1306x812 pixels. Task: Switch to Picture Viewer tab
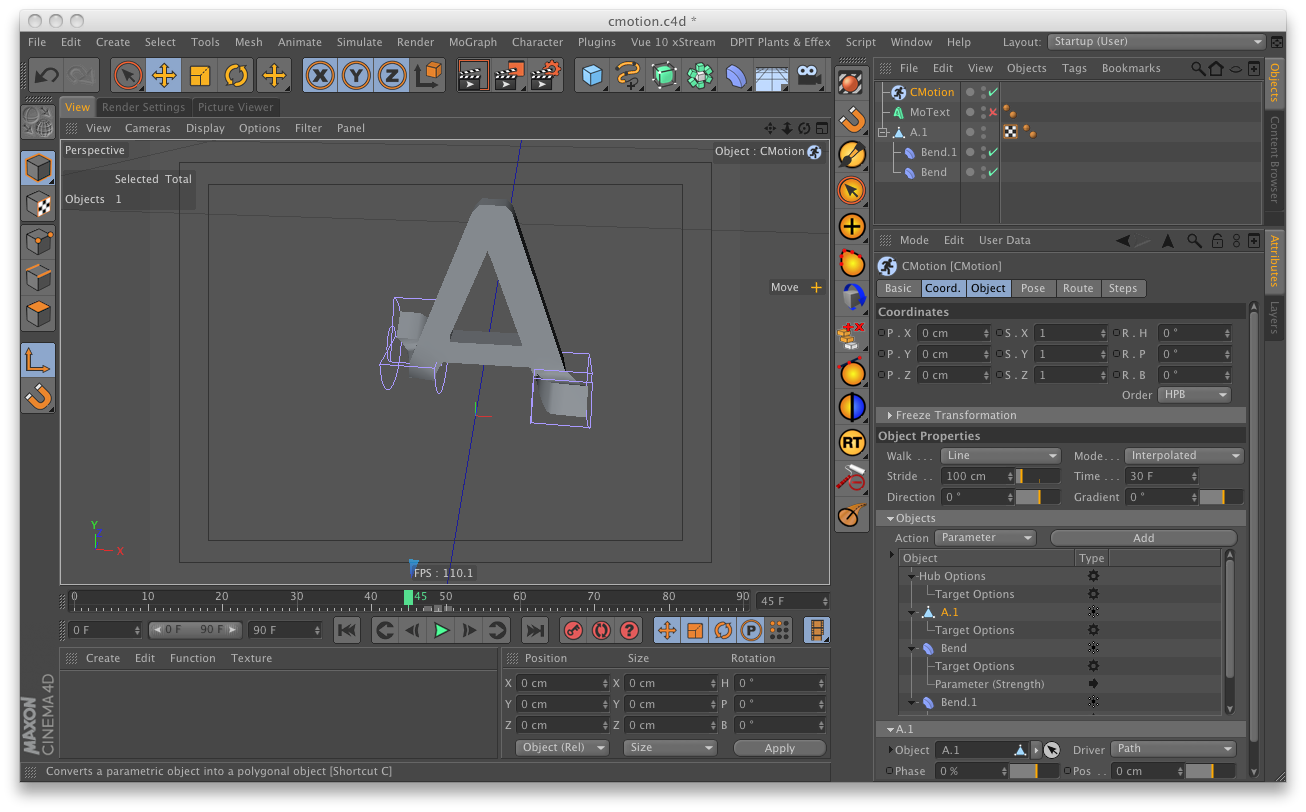pos(235,107)
